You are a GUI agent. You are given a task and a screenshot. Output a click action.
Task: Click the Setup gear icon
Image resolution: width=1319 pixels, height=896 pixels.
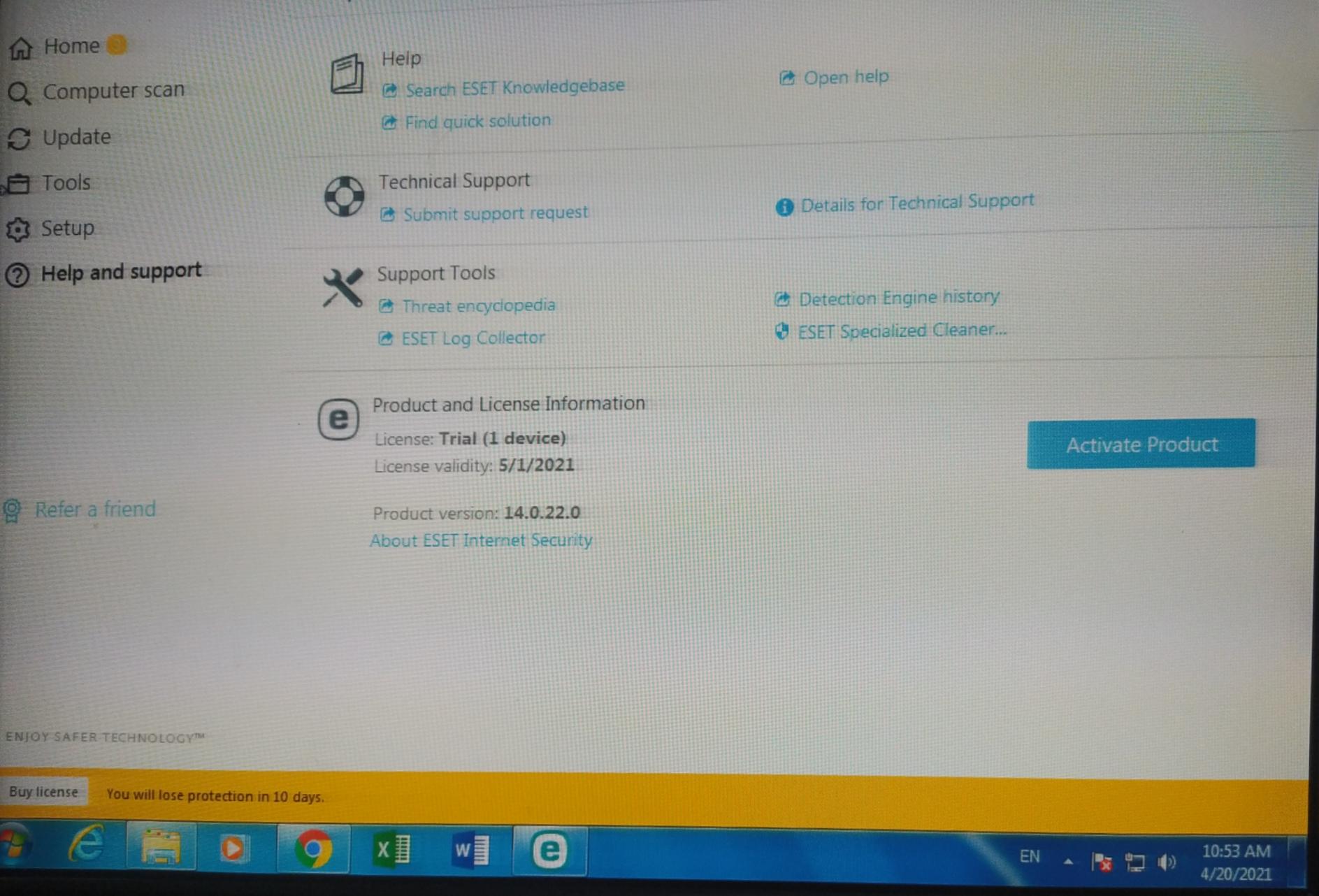(x=17, y=230)
